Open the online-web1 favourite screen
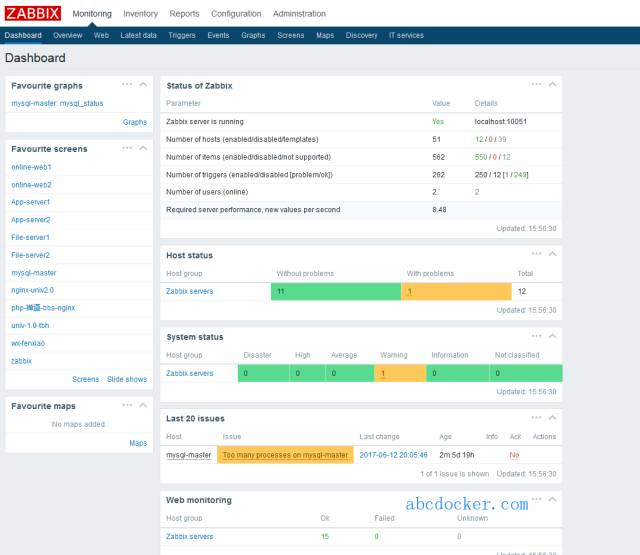Viewport: 640px width, 555px height. point(31,167)
